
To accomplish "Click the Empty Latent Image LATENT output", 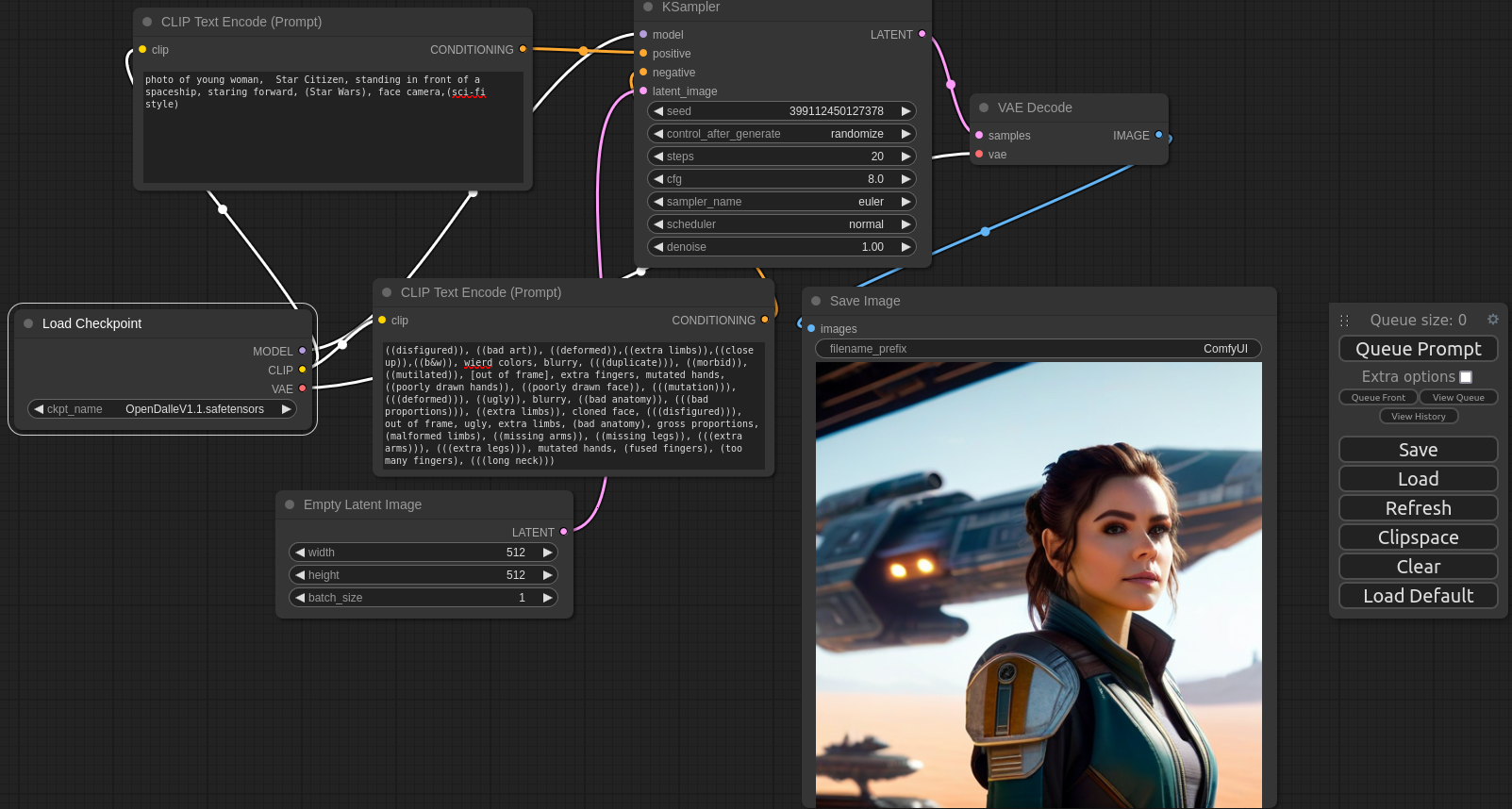I will click(564, 532).
